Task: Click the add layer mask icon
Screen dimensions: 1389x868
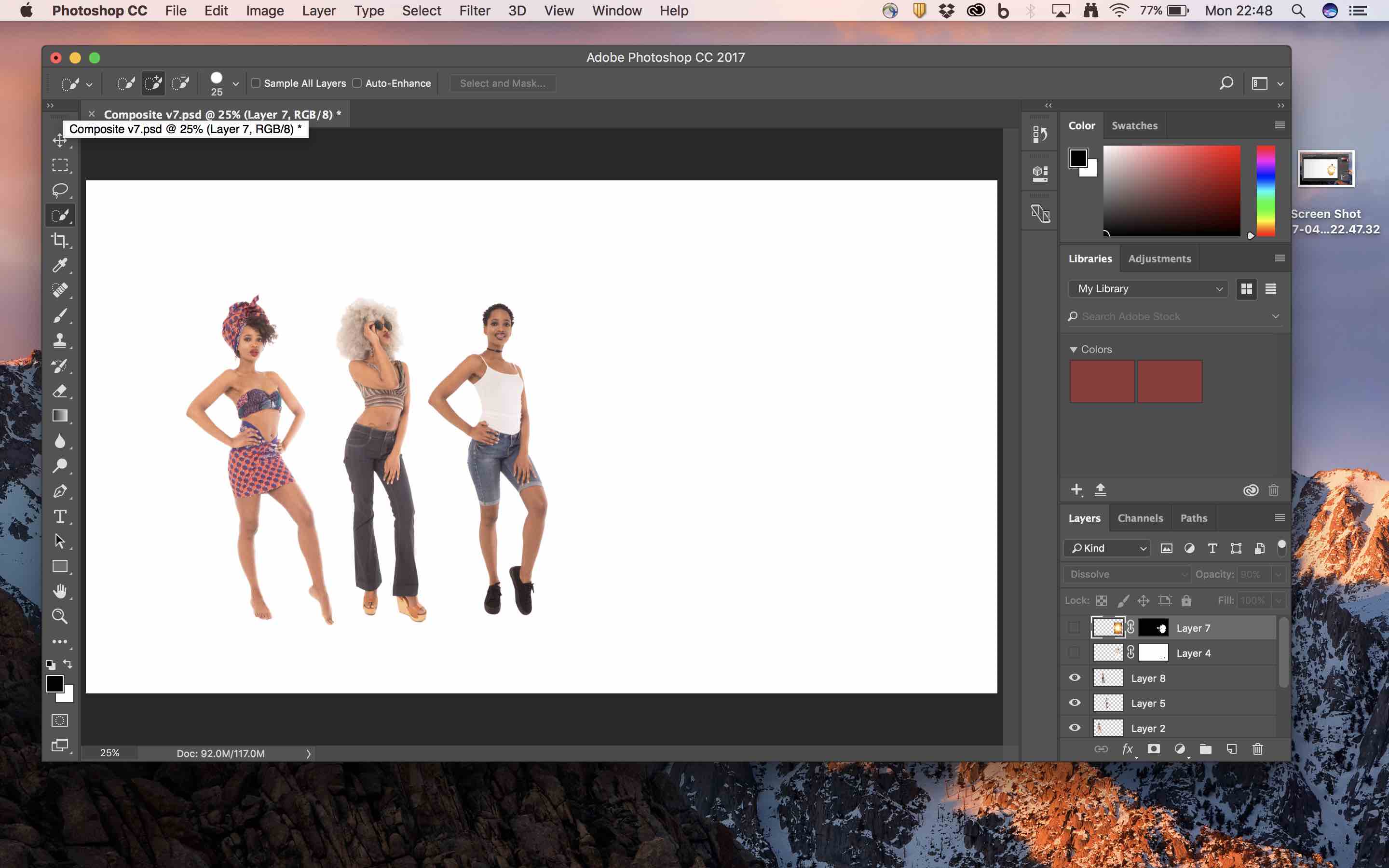Action: 1153,749
